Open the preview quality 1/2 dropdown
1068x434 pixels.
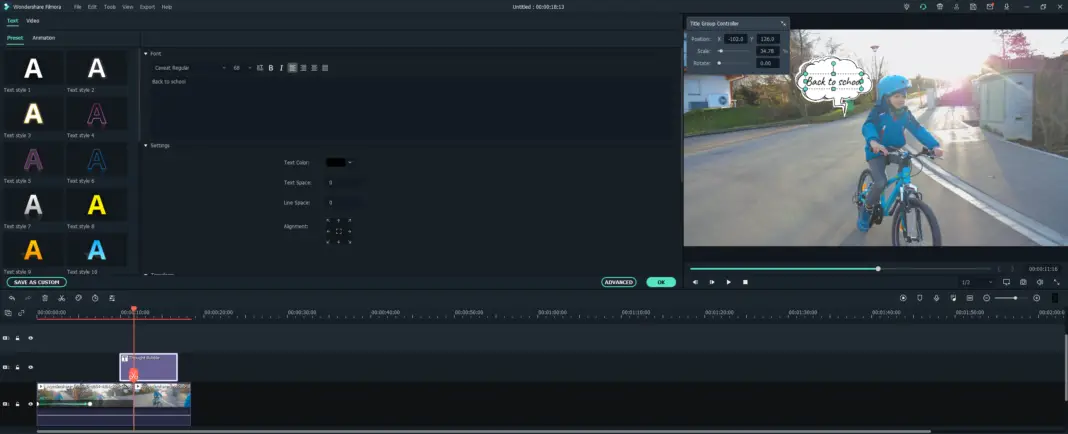click(x=975, y=282)
